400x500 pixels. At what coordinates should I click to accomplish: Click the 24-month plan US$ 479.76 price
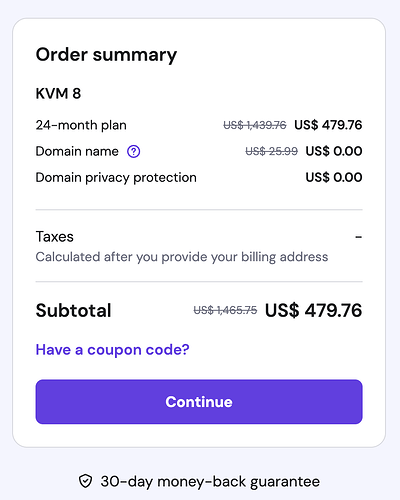(x=328, y=125)
